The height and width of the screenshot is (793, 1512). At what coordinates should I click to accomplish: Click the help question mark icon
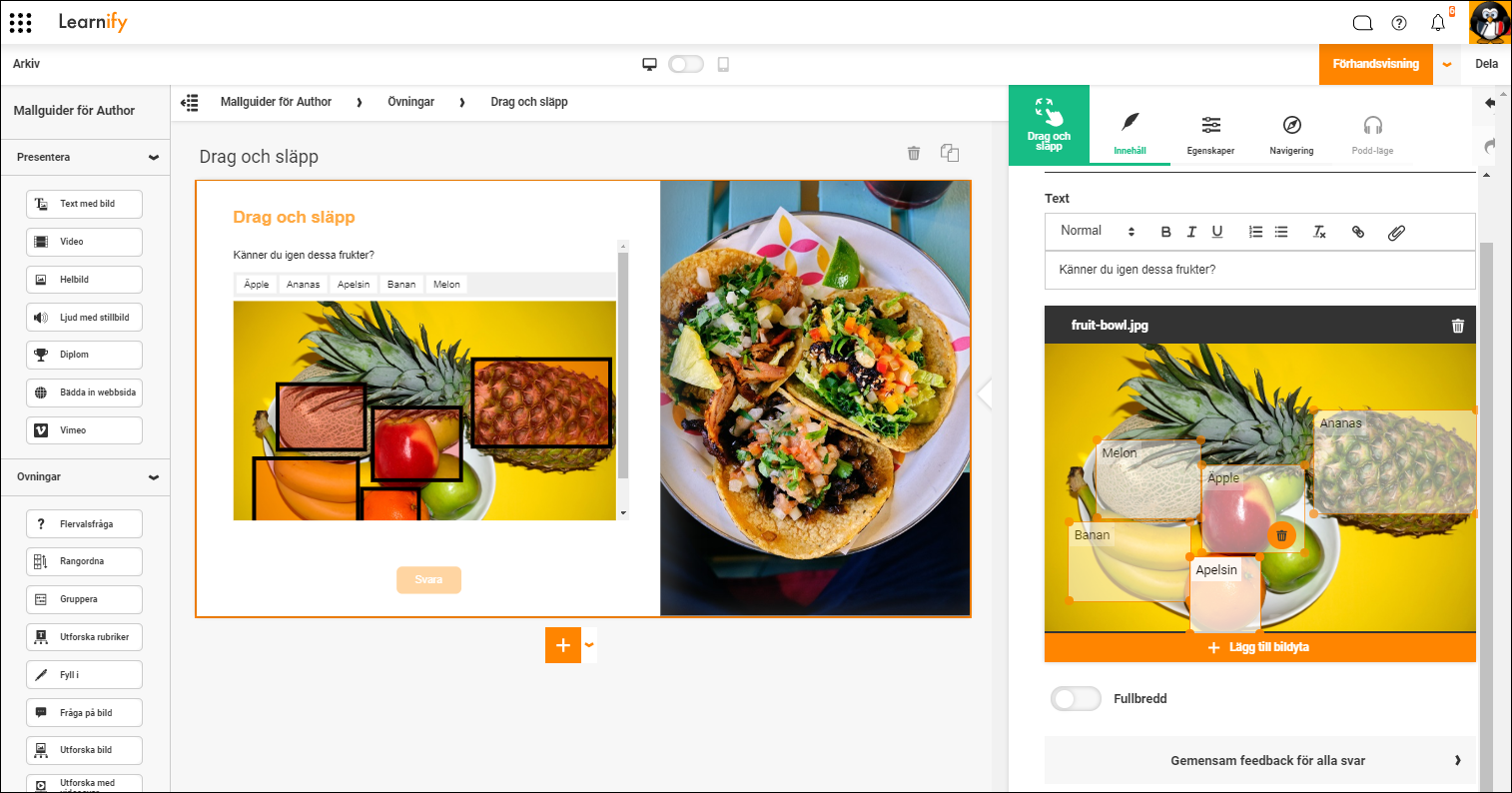(x=1399, y=23)
